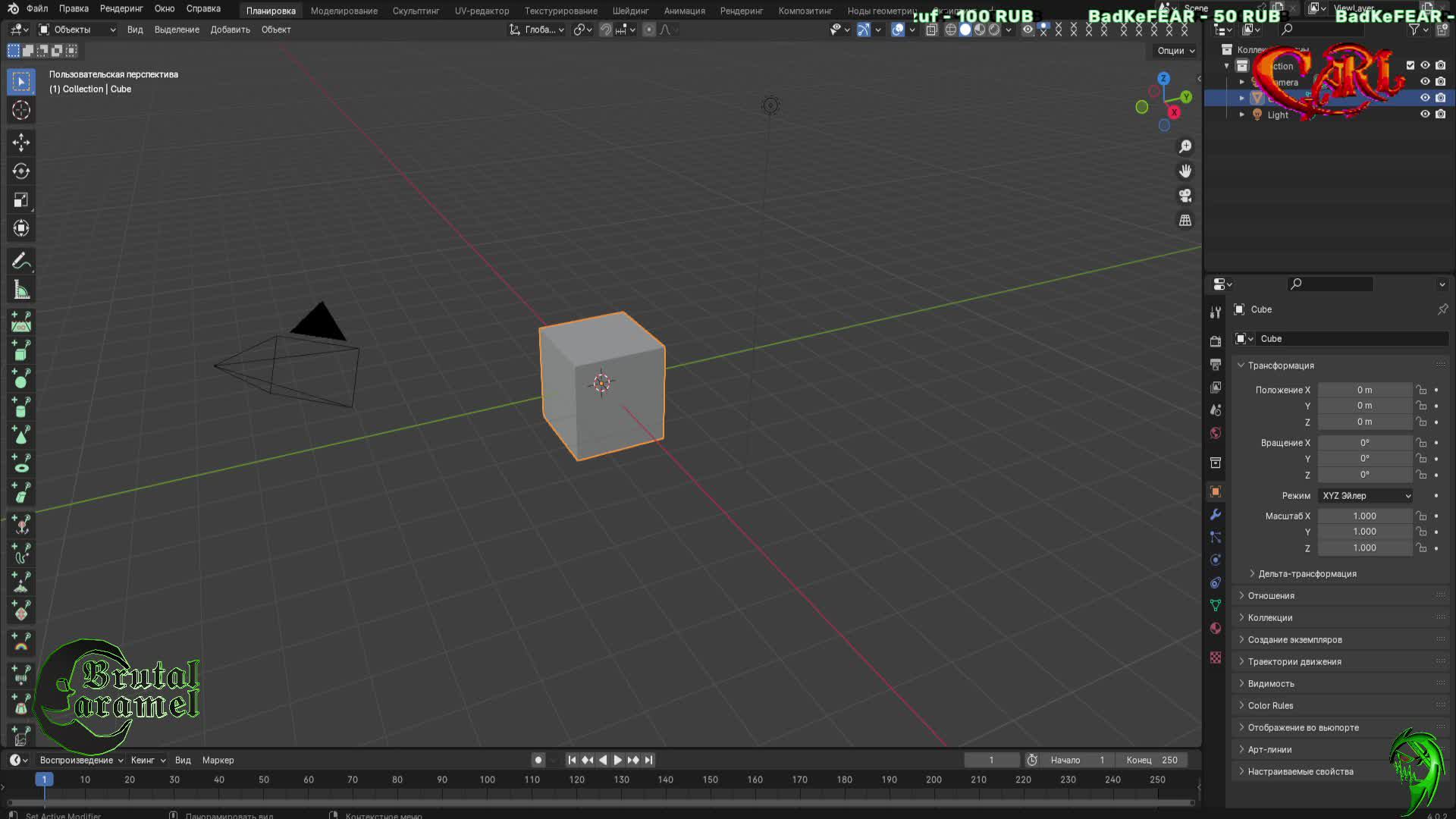Select the Scale tool
1456x819 pixels.
tap(20, 200)
